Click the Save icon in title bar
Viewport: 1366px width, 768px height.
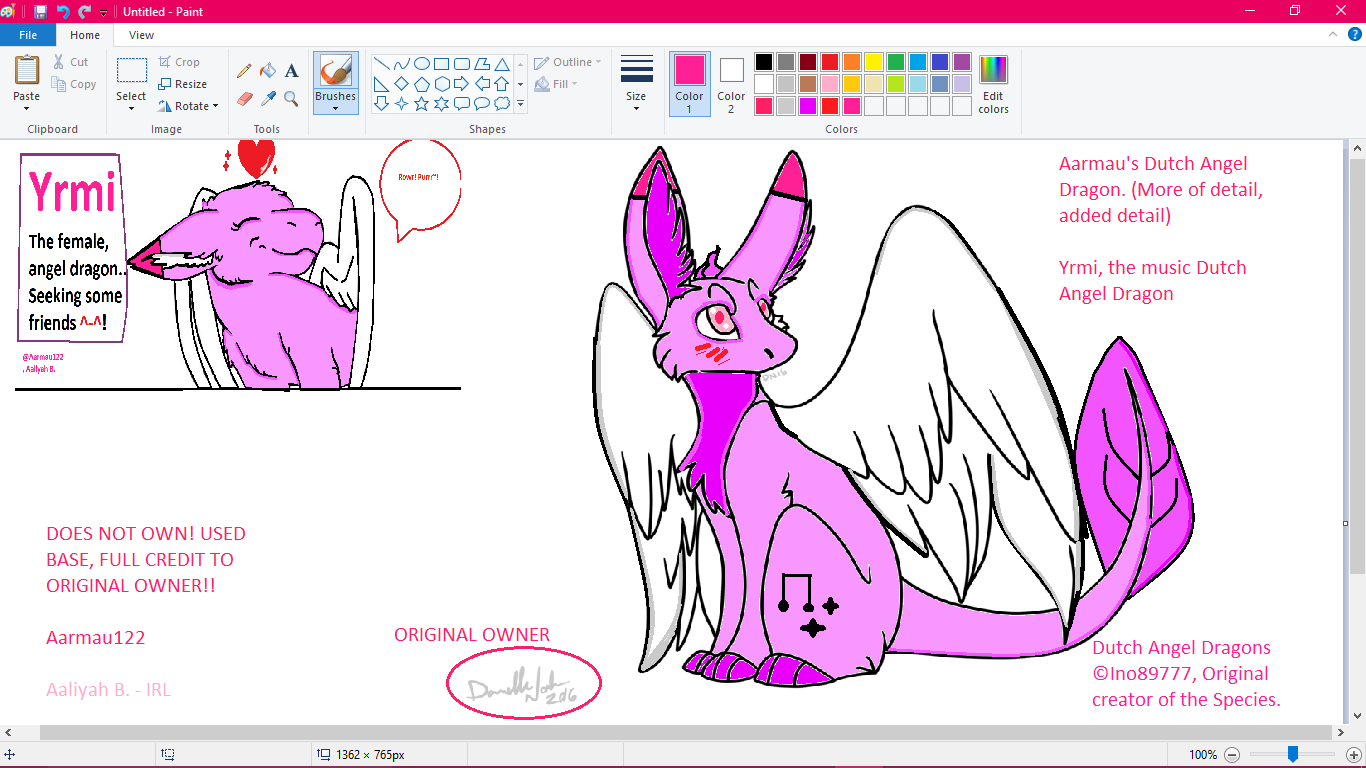(x=40, y=11)
